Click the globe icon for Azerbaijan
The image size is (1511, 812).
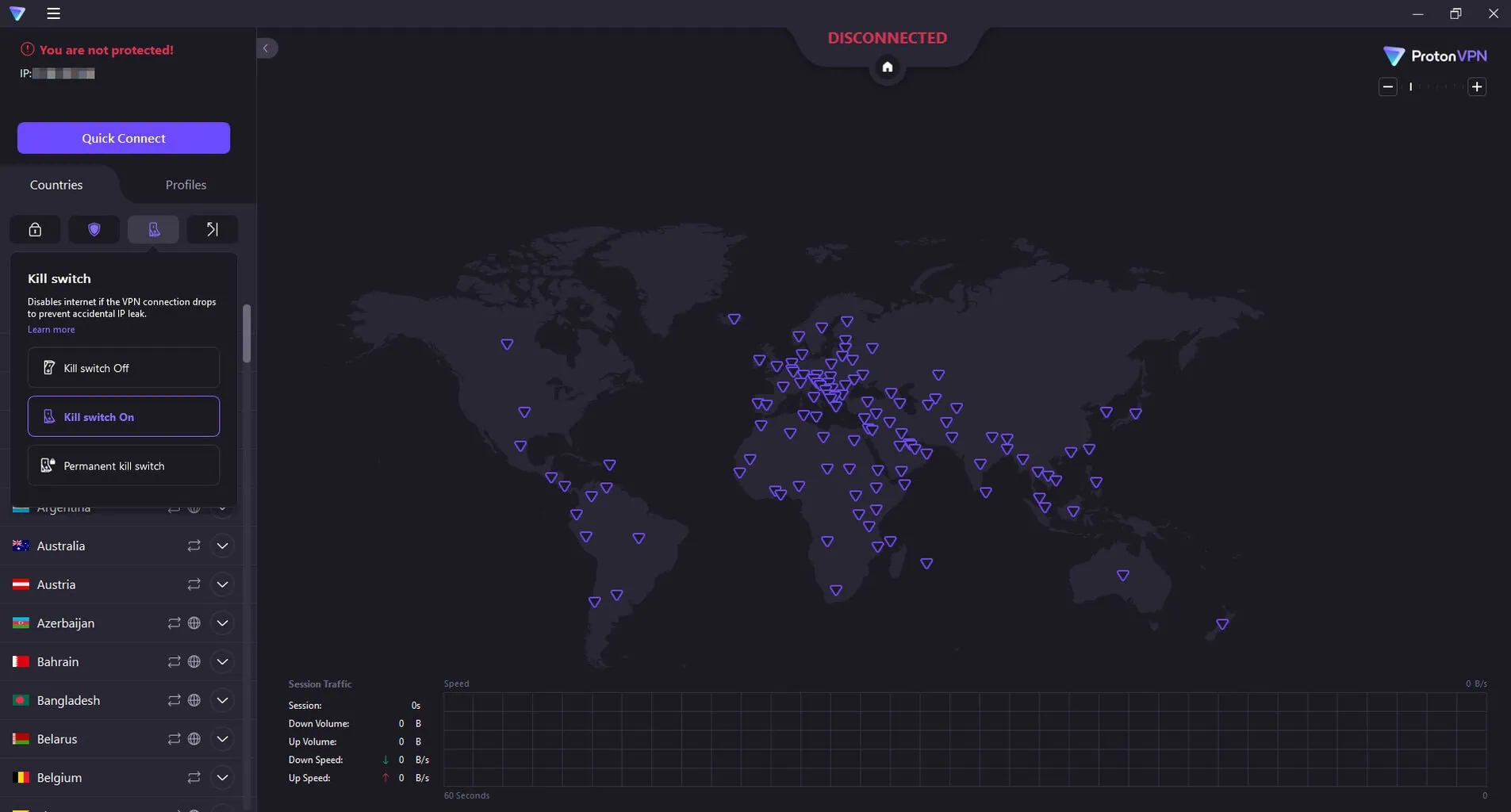tap(194, 623)
